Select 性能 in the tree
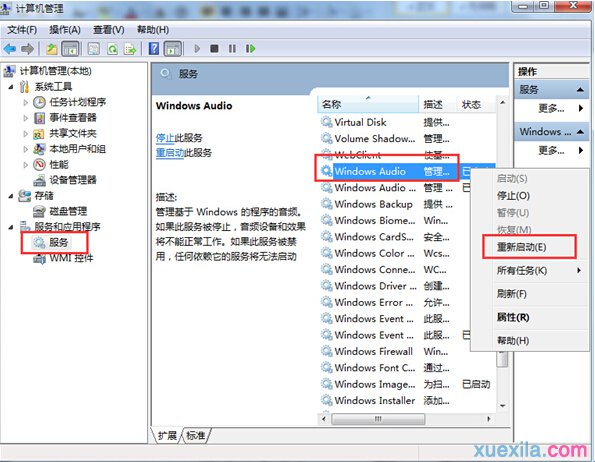The image size is (595, 462). click(59, 164)
